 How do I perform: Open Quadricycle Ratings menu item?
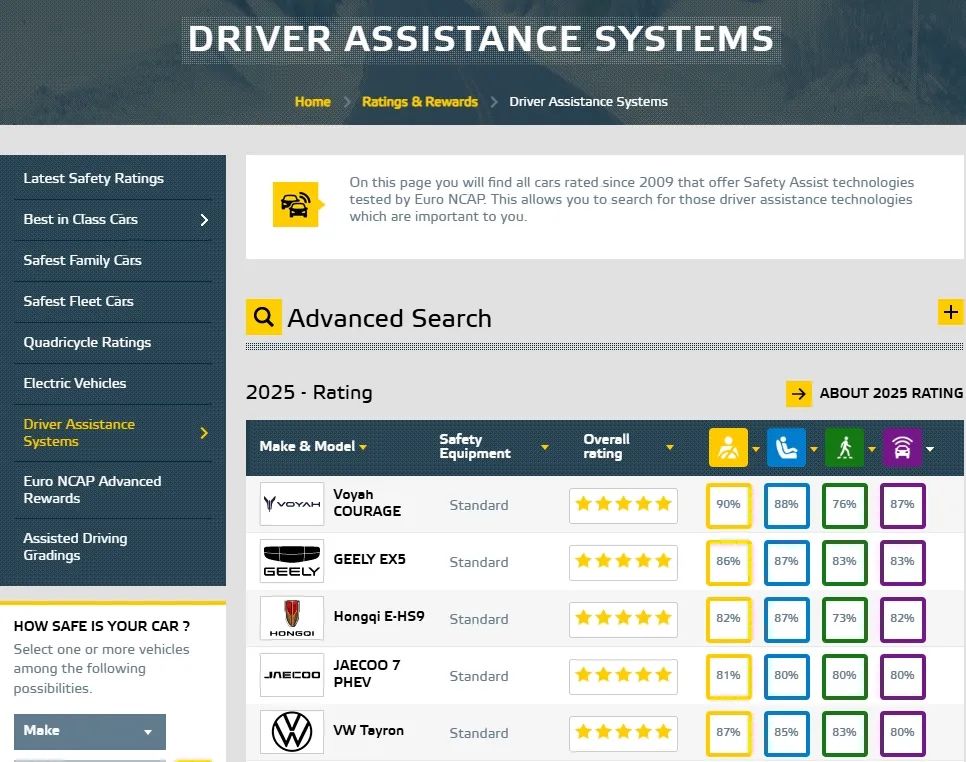pos(87,342)
